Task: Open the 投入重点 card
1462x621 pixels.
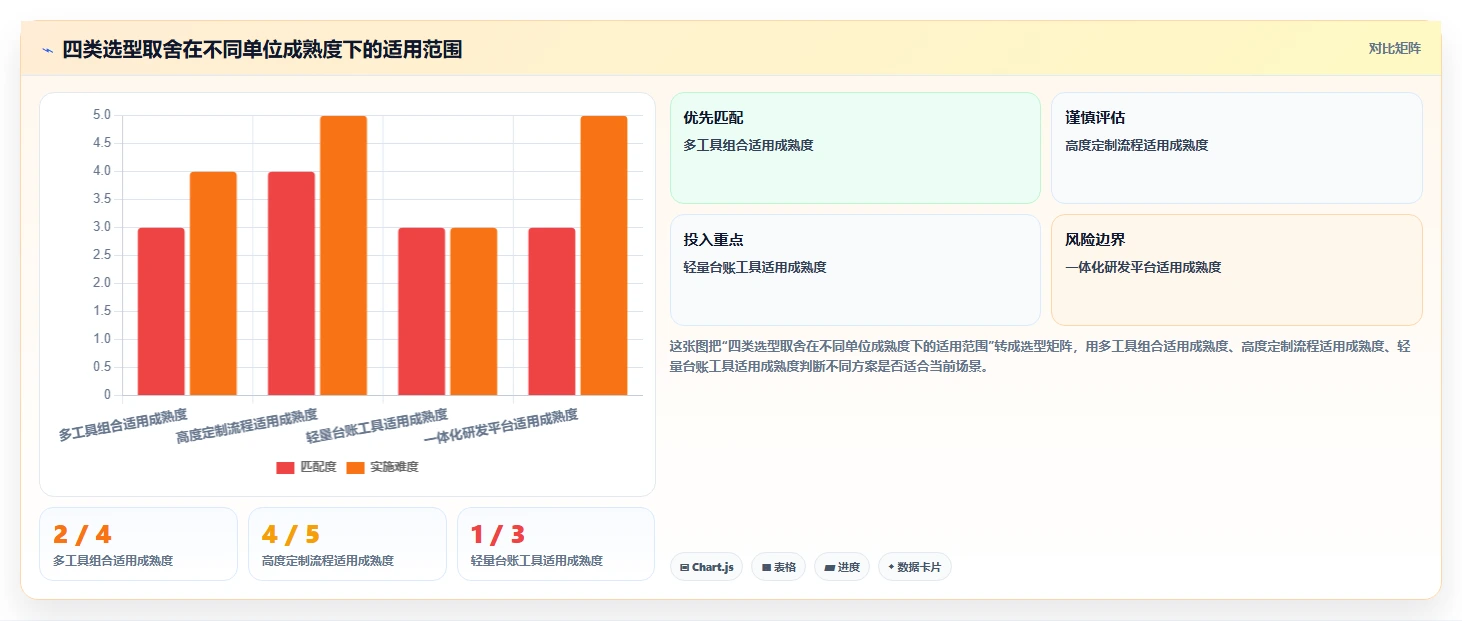Action: (855, 270)
